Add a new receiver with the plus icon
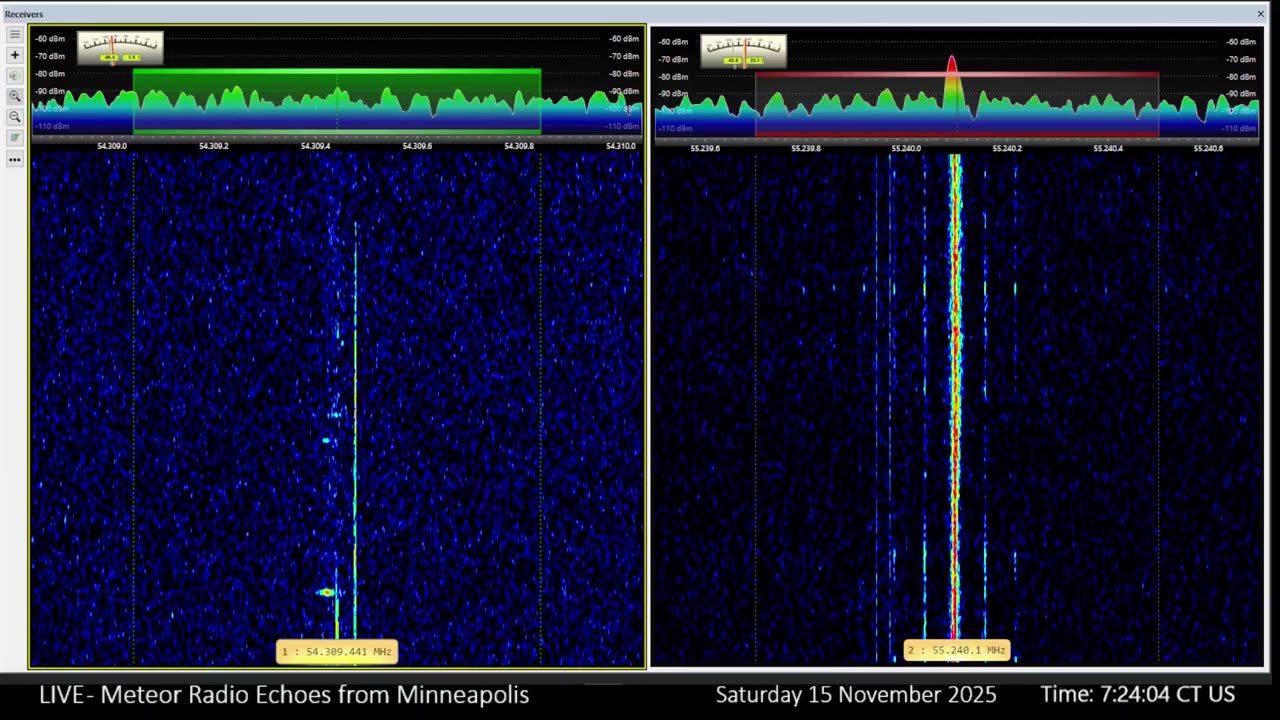The height and width of the screenshot is (720, 1280). [x=14, y=55]
